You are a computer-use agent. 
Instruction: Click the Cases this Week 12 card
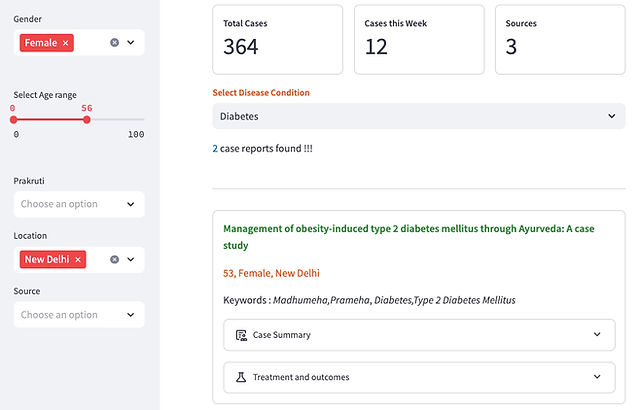[419, 40]
